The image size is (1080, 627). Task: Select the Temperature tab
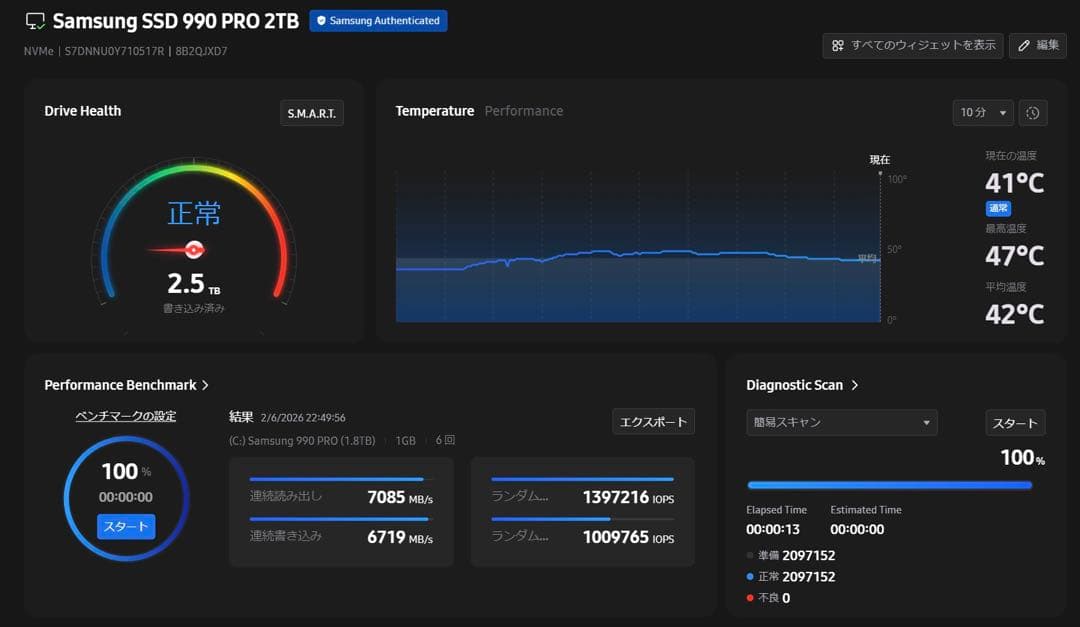(x=434, y=111)
